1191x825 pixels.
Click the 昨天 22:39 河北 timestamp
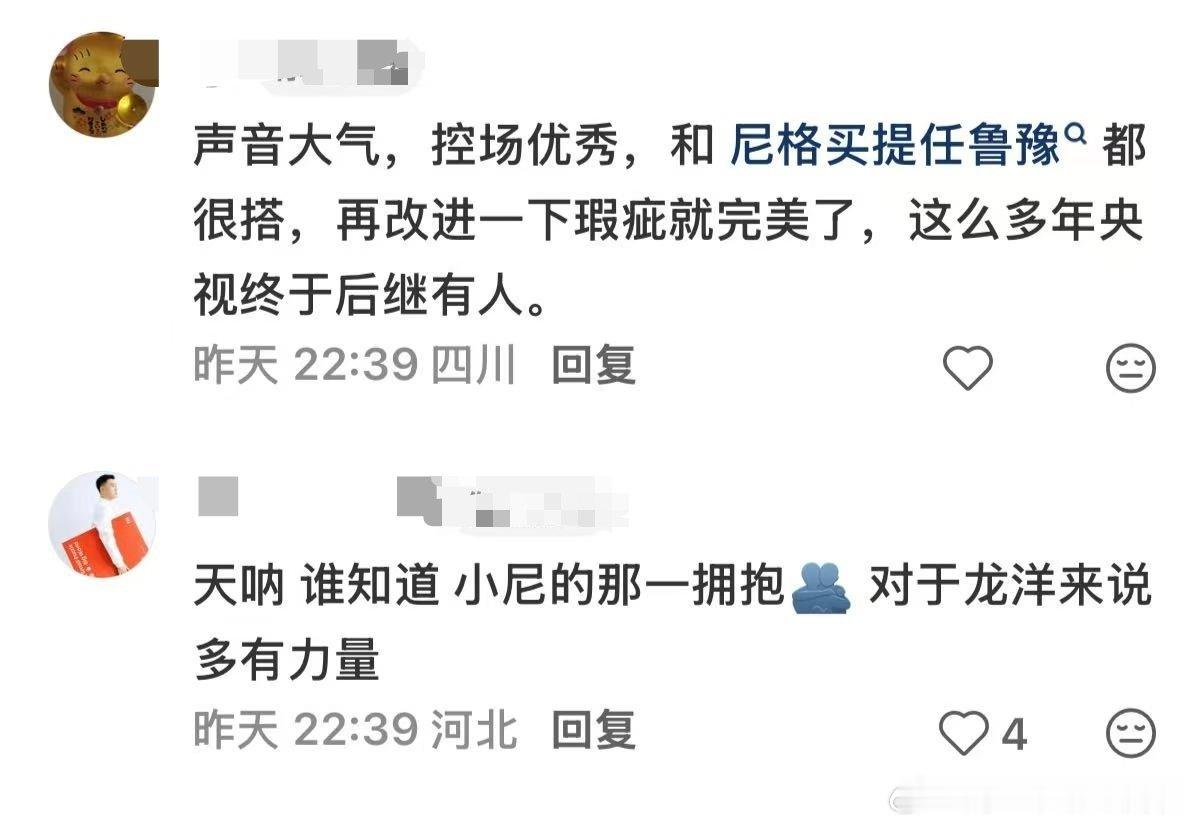click(x=355, y=730)
